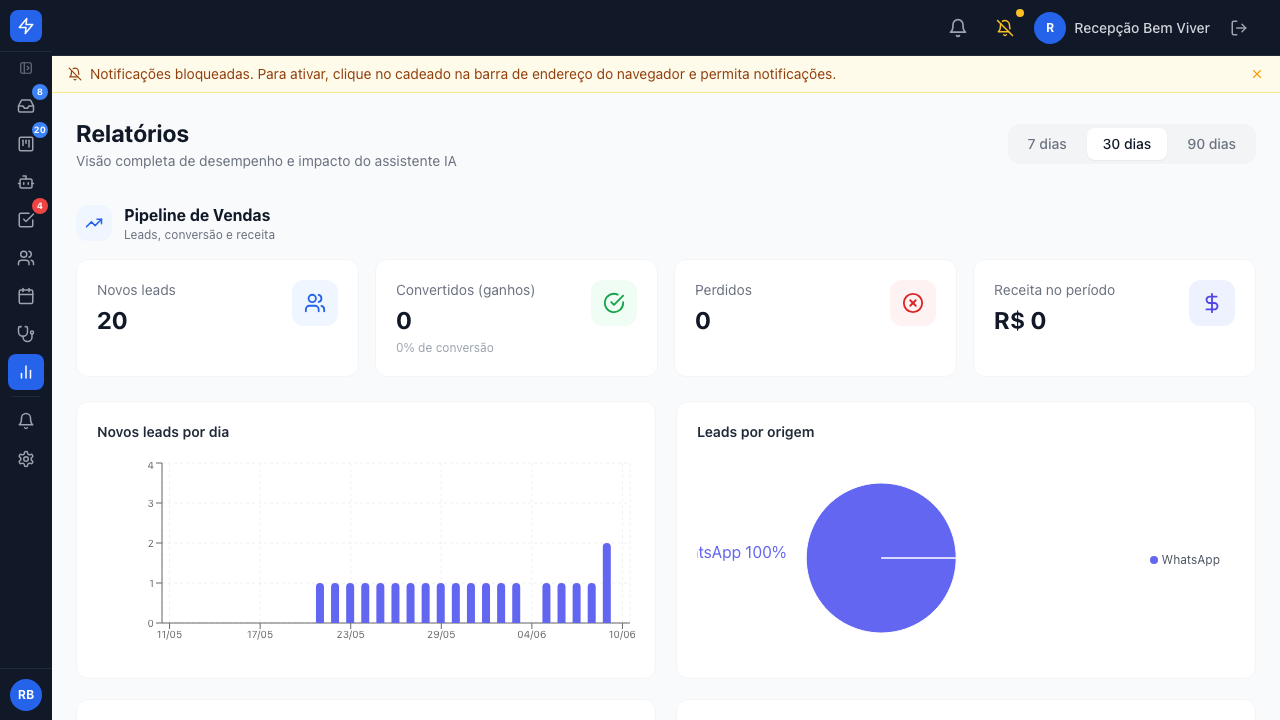Click the purple WhatsApp legend swatch

(1154, 560)
